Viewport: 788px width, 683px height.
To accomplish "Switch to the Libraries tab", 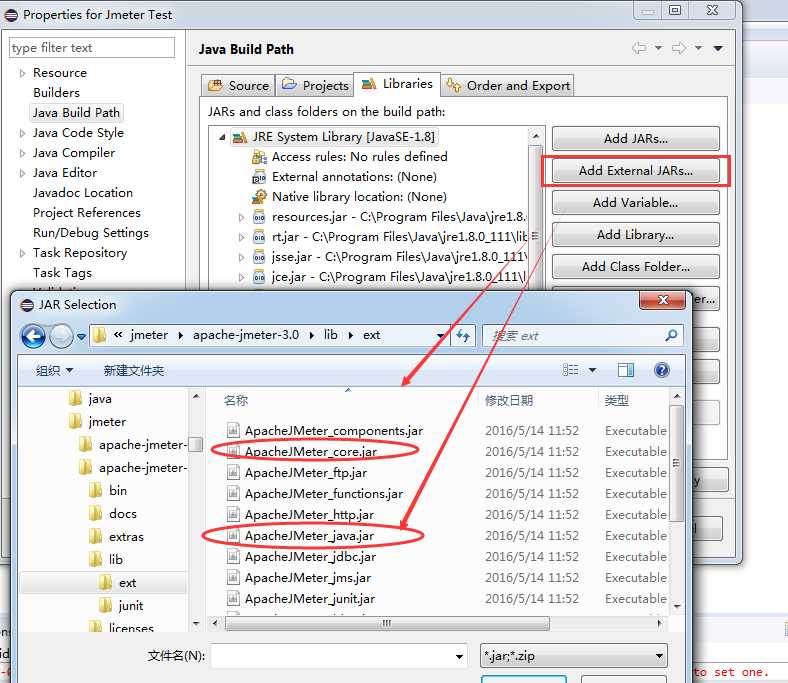I will point(397,84).
